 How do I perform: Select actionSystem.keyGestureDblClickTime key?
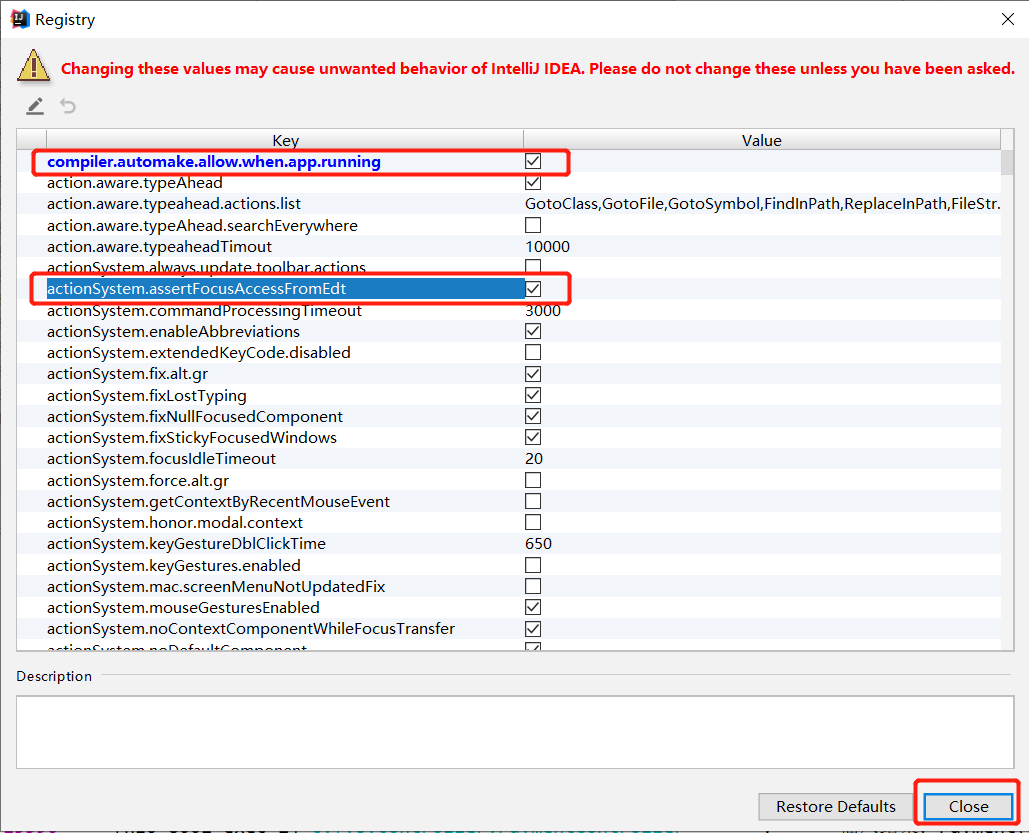tap(186, 544)
